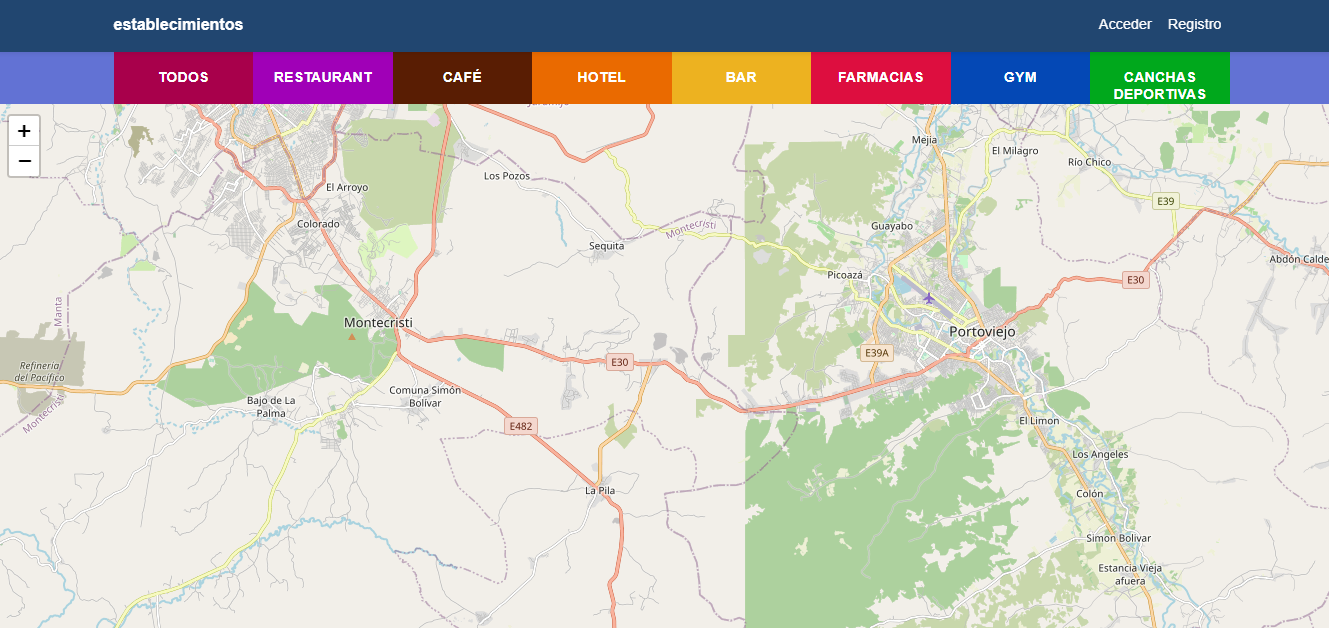
Task: Open the Registro sign-up link
Action: [1194, 24]
